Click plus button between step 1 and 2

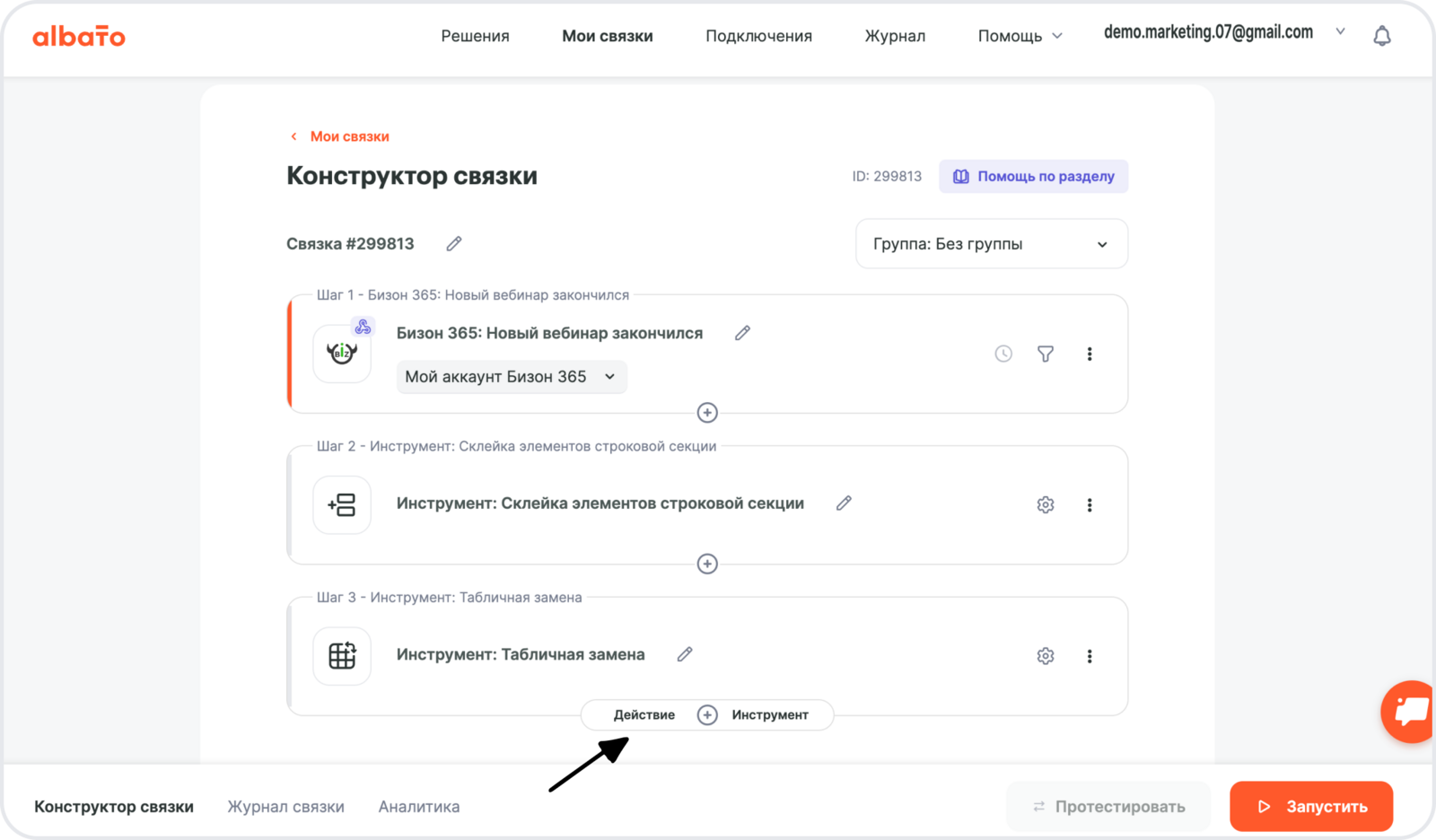(x=707, y=413)
